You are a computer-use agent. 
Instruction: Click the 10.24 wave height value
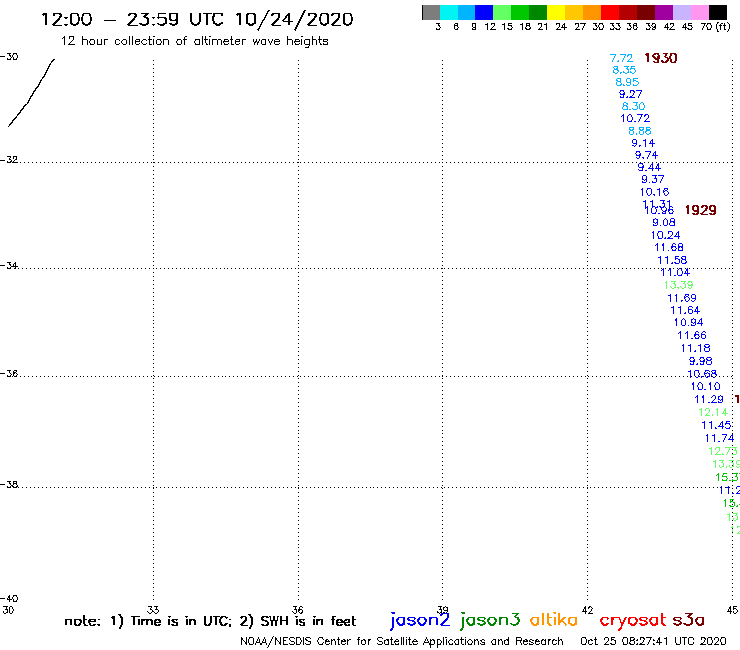coord(666,235)
